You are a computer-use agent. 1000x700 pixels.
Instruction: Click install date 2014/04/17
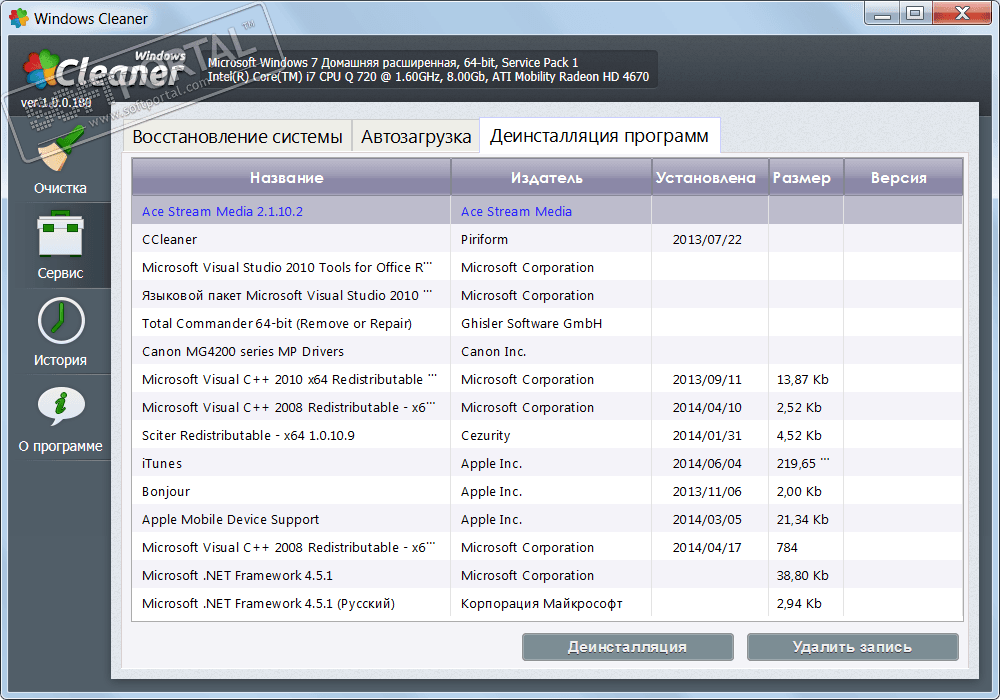click(x=707, y=548)
